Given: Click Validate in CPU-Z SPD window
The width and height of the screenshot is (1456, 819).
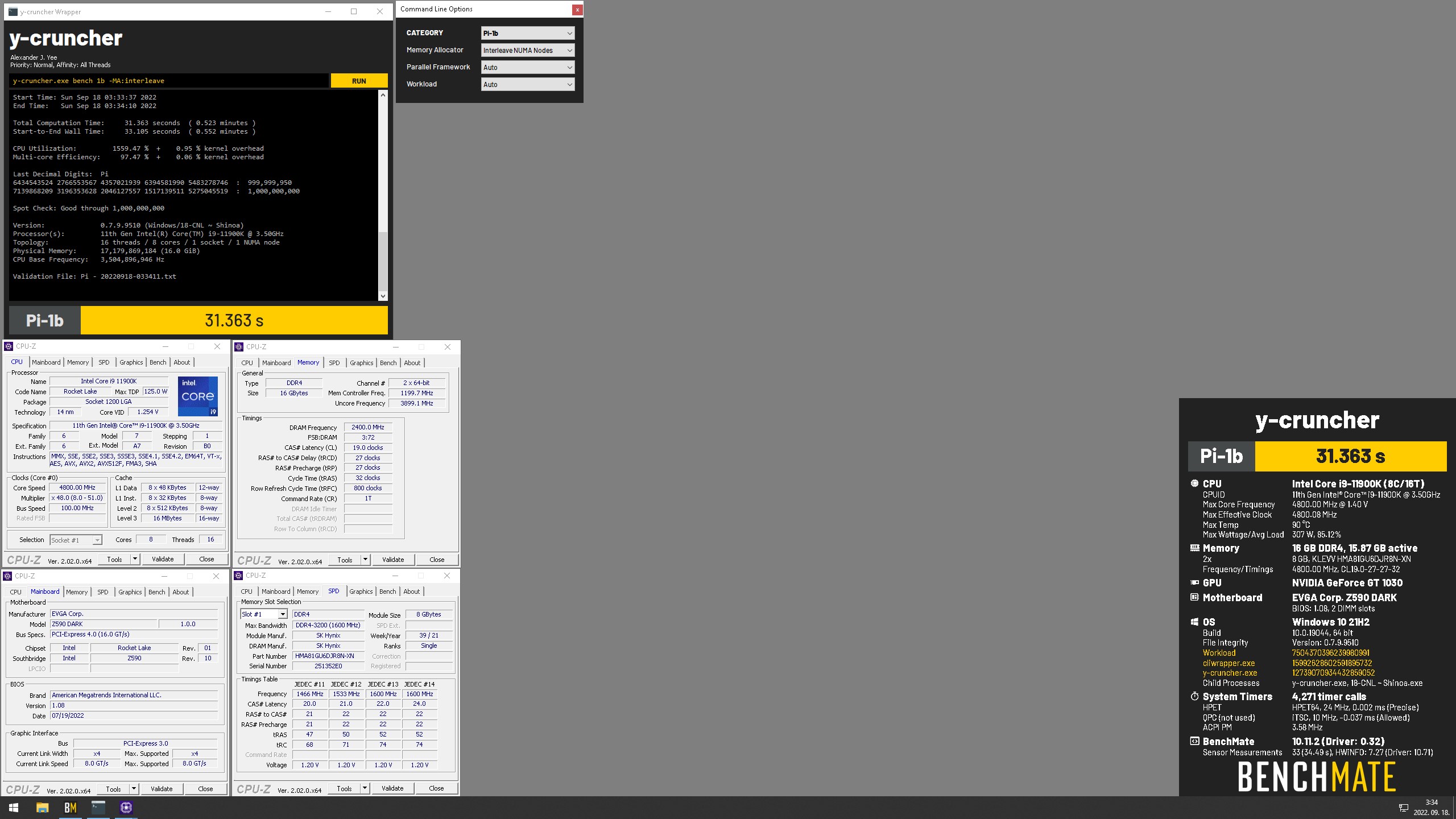Looking at the screenshot, I should coord(392,788).
